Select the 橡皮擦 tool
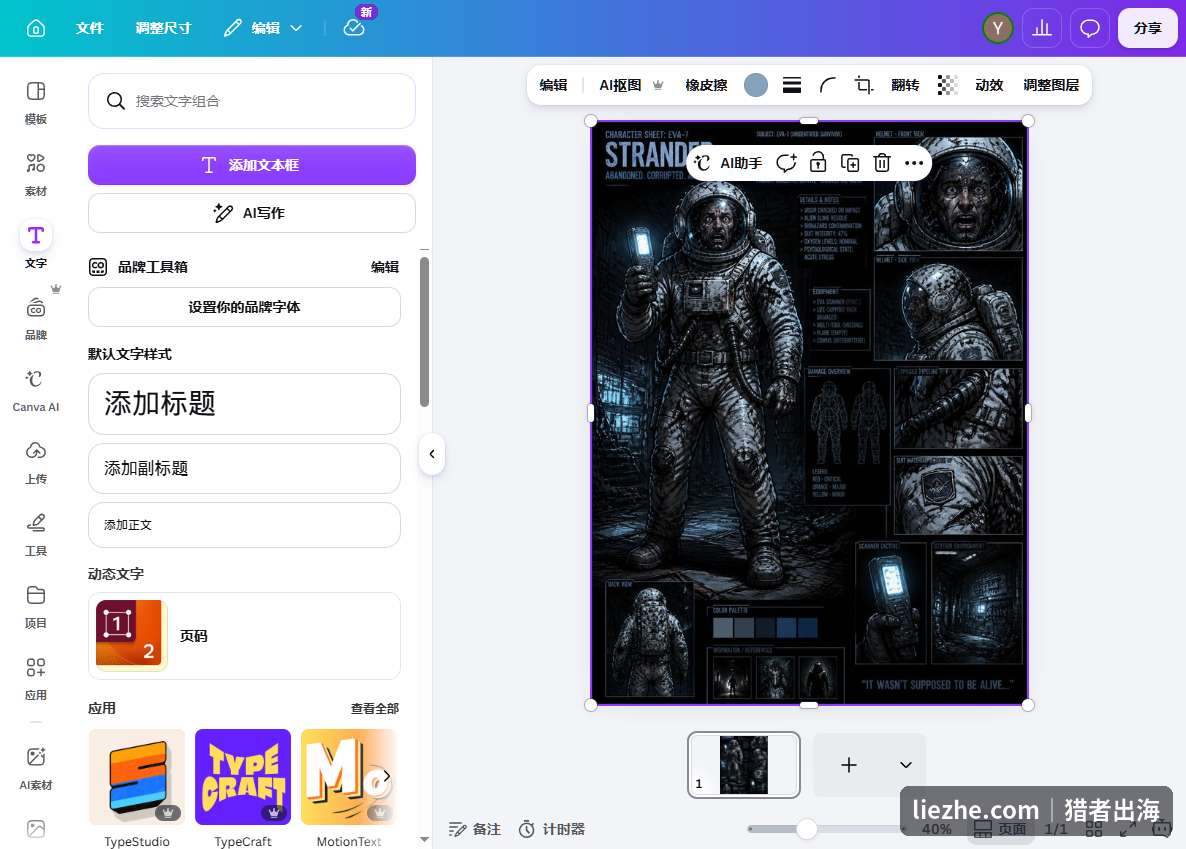The image size is (1186, 849). (x=706, y=86)
